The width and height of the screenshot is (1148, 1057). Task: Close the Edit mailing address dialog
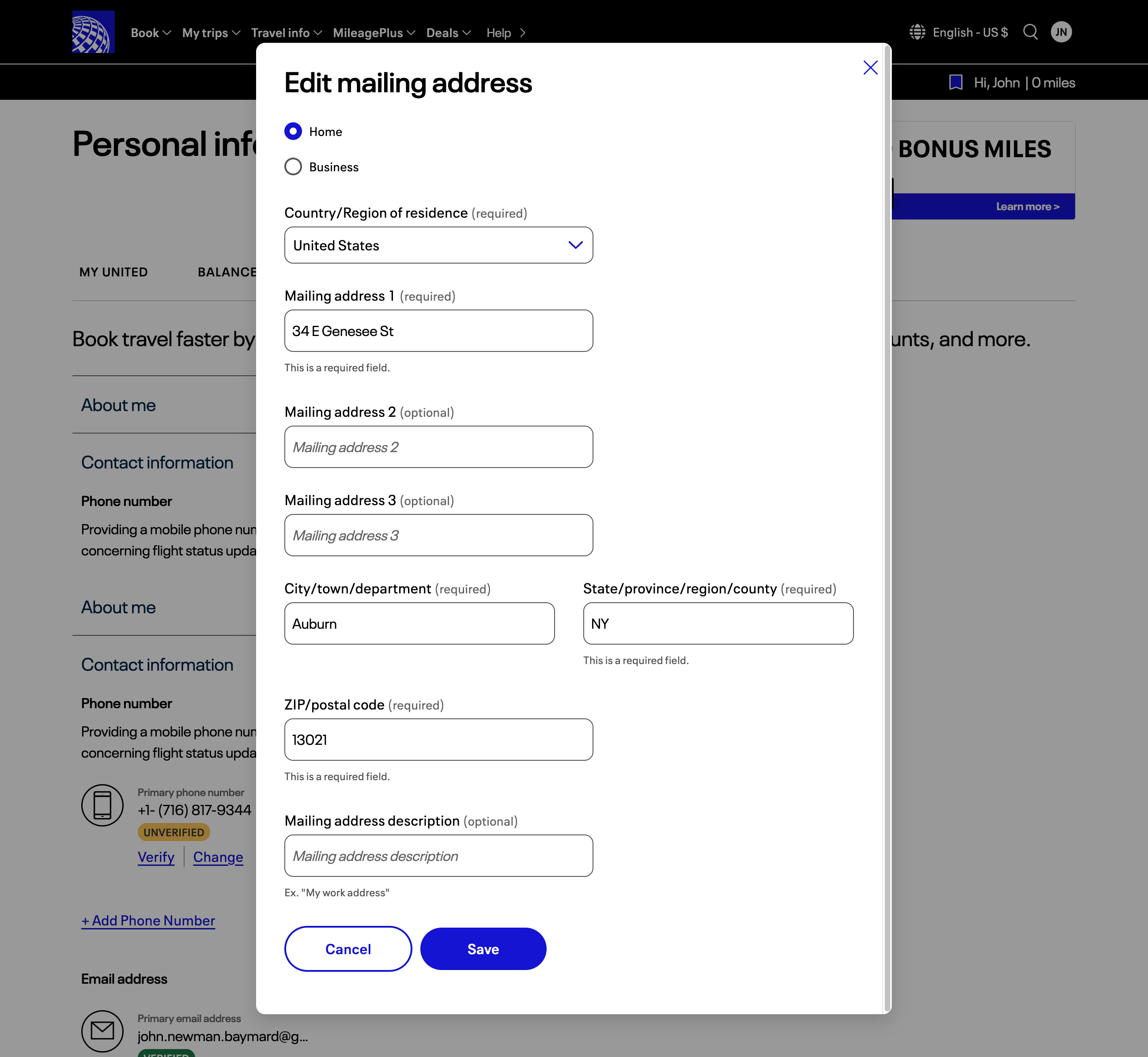(x=870, y=68)
